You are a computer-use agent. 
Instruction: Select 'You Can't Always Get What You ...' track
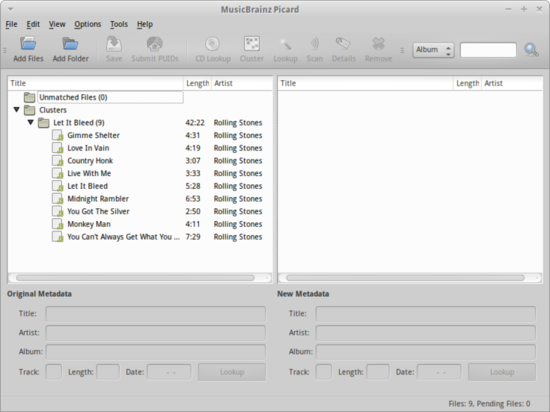(x=123, y=237)
